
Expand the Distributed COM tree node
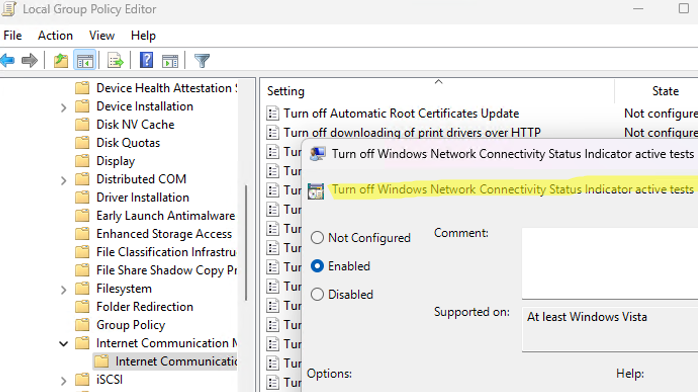pyautogui.click(x=63, y=180)
